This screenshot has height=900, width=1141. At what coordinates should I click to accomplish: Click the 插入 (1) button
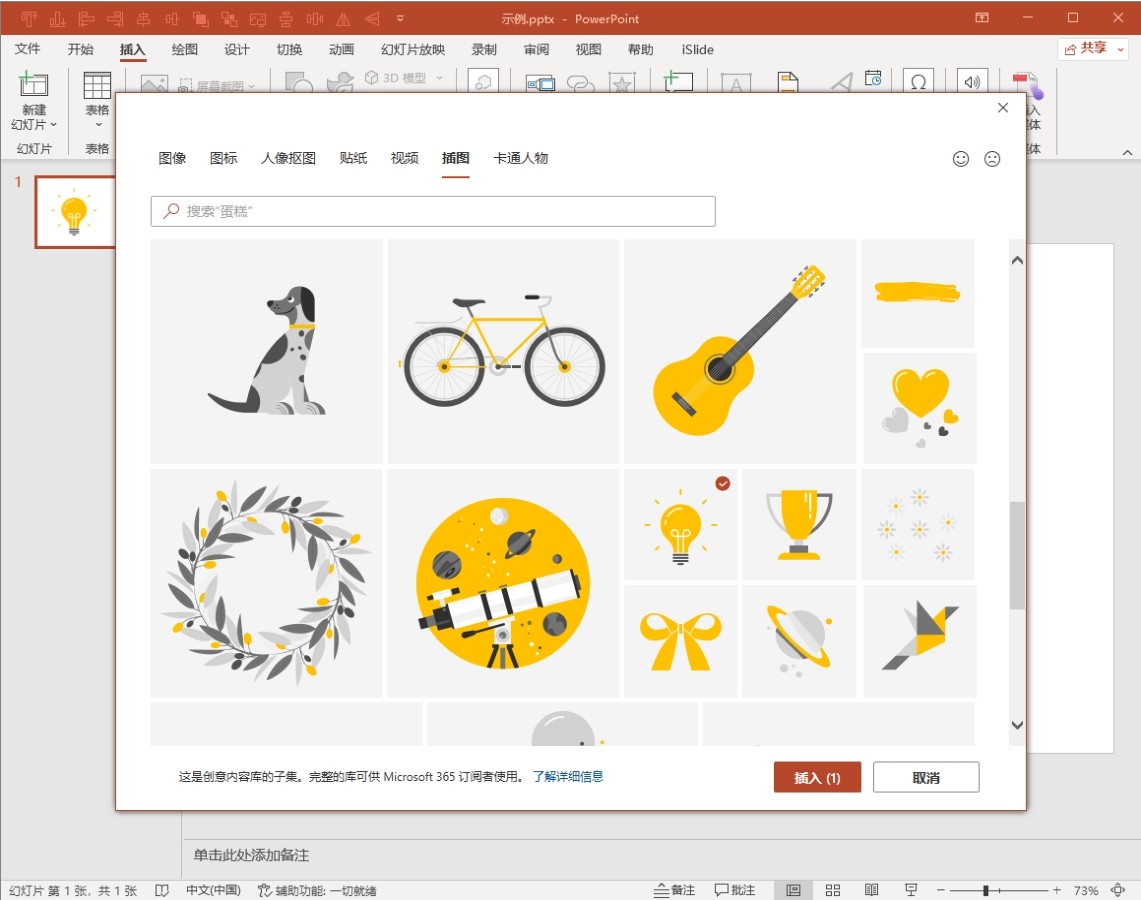(817, 778)
